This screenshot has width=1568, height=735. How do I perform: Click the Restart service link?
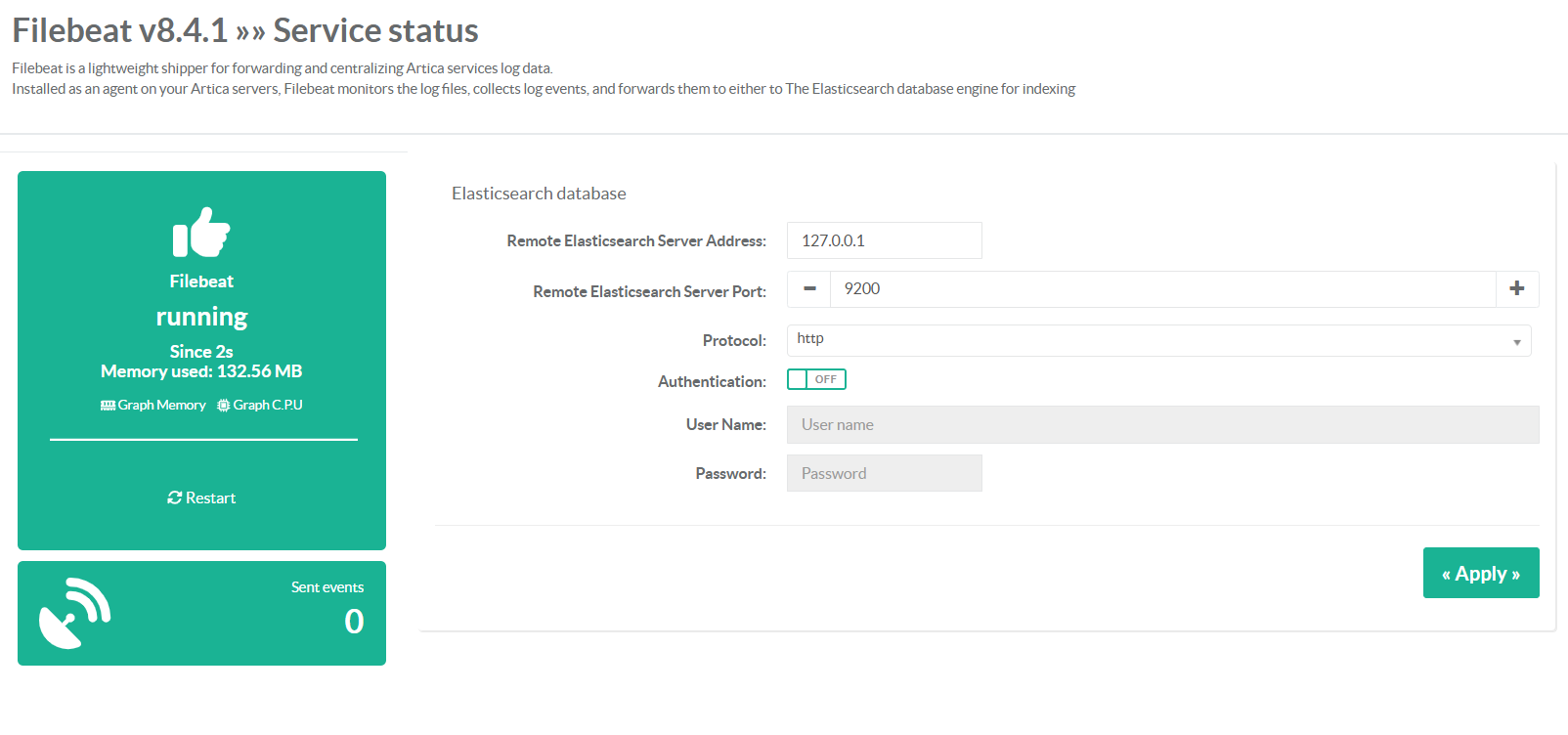coord(210,498)
